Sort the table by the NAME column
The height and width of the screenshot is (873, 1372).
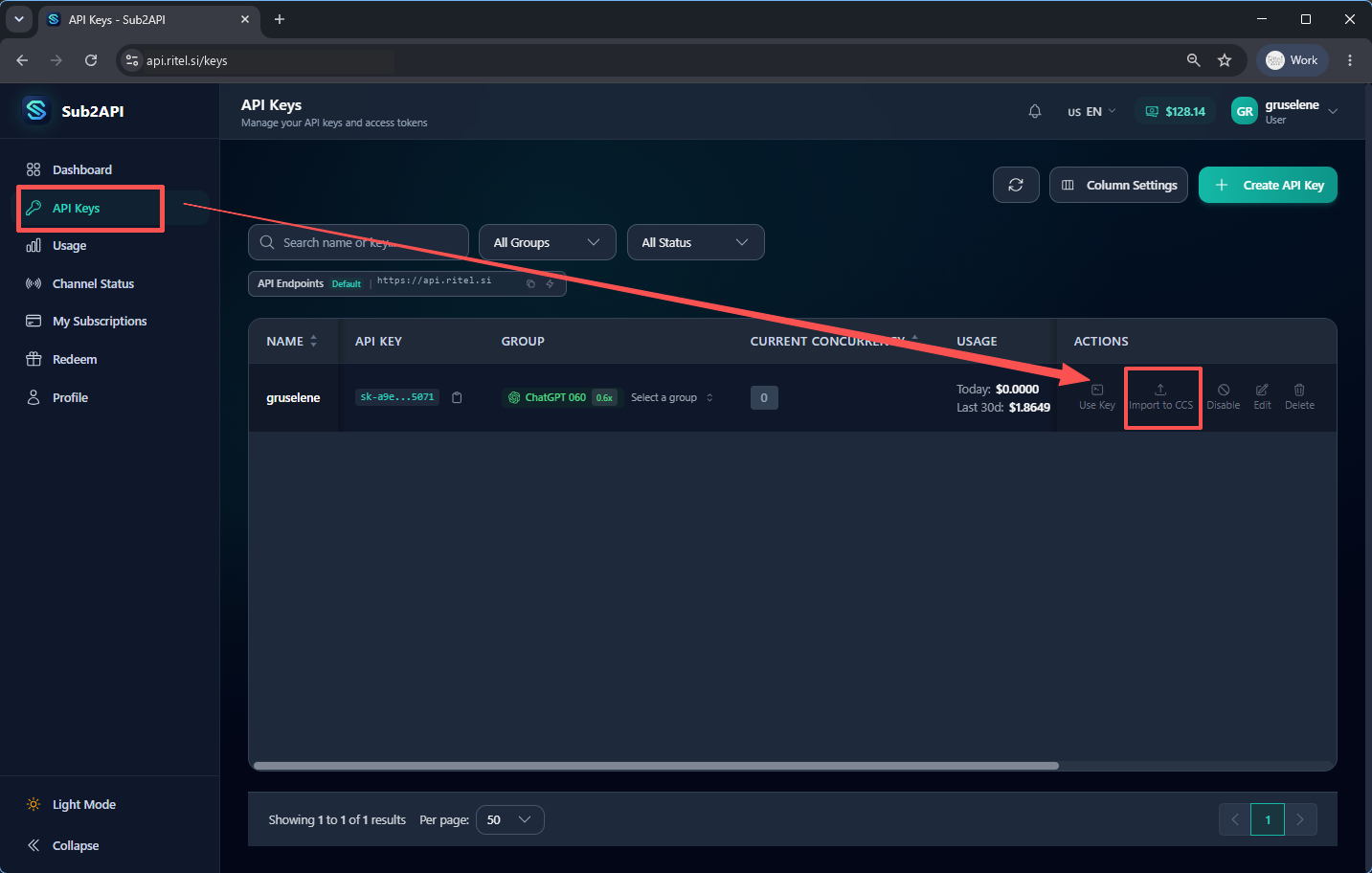(292, 341)
